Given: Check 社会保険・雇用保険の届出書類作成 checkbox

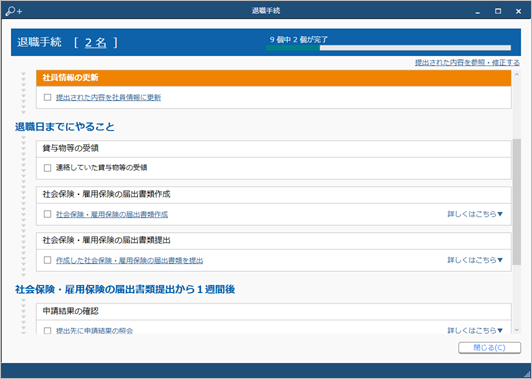Looking at the screenshot, I should point(48,214).
